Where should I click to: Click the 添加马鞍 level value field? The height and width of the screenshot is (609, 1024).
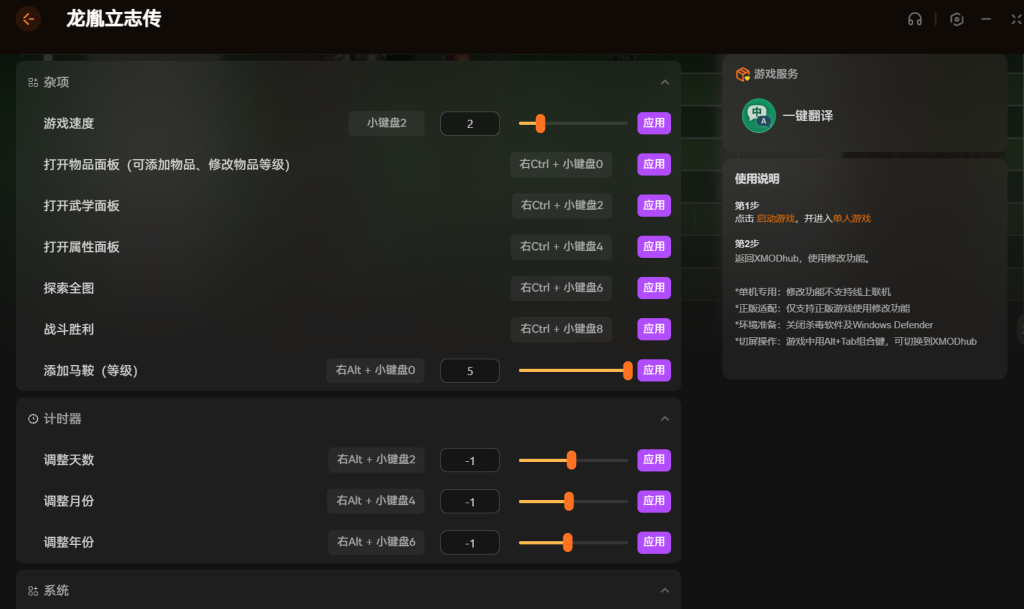tap(469, 371)
